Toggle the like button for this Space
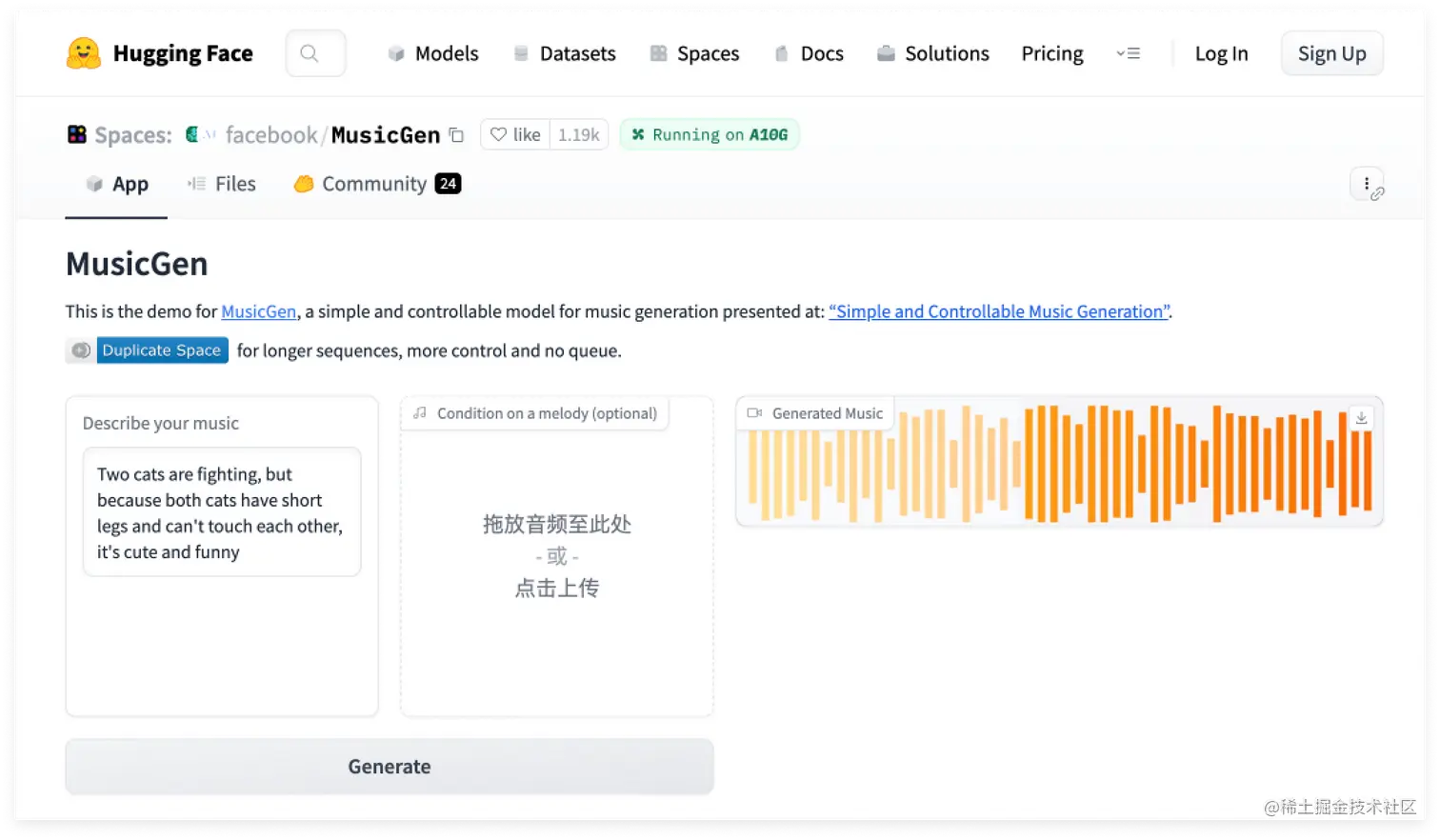The image size is (1440, 840). tap(514, 134)
